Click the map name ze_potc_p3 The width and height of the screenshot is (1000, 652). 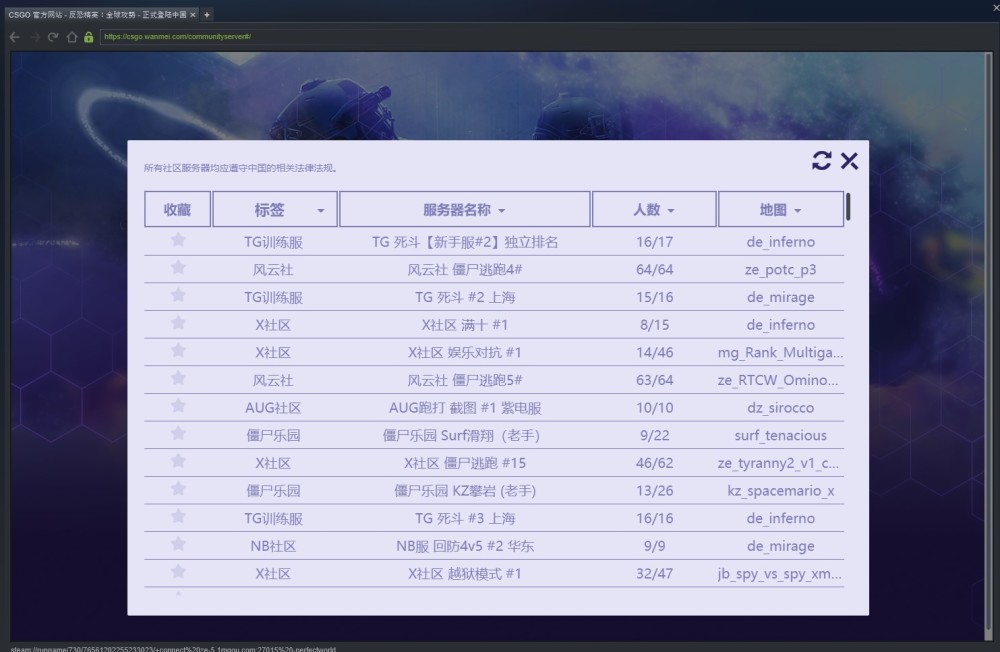[781, 270]
